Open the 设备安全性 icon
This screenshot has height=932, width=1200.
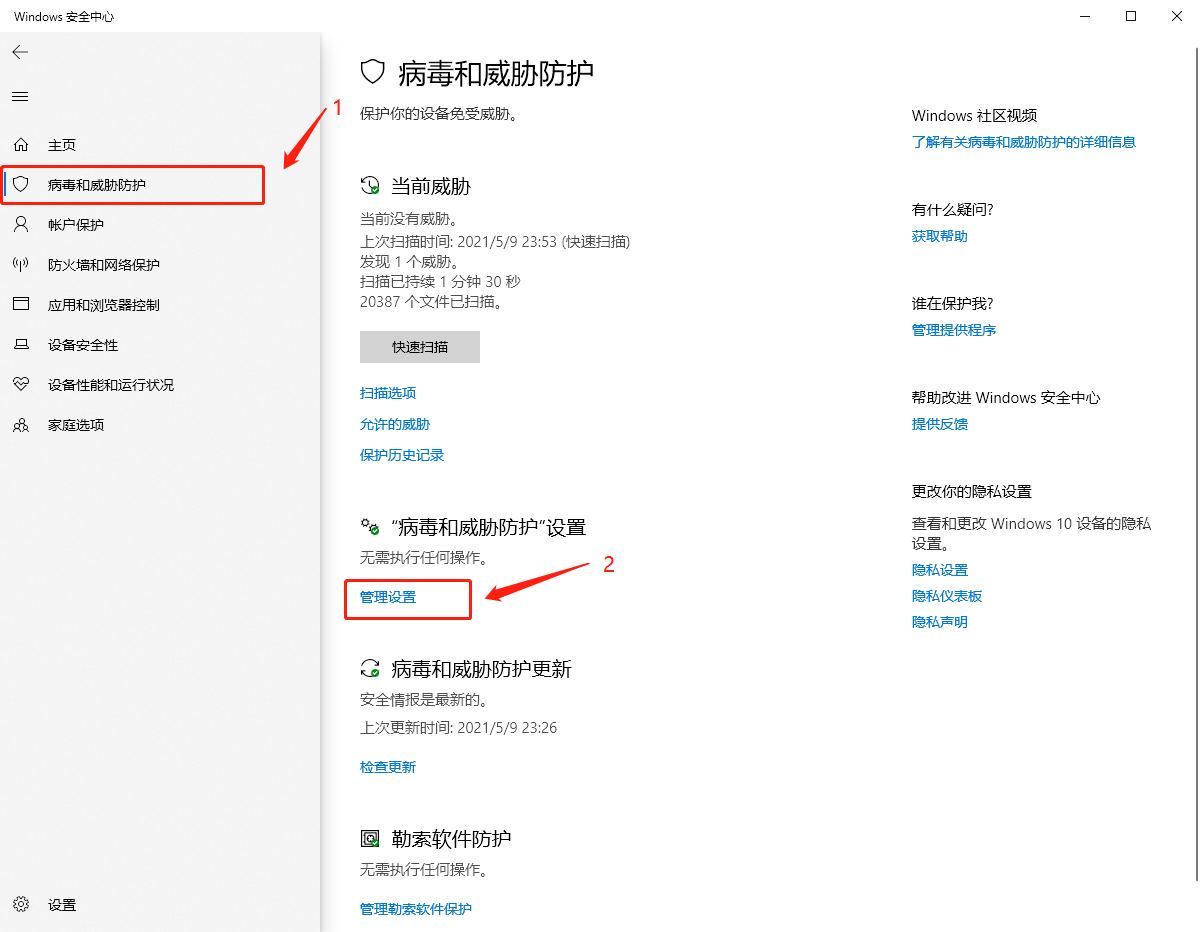pos(22,344)
